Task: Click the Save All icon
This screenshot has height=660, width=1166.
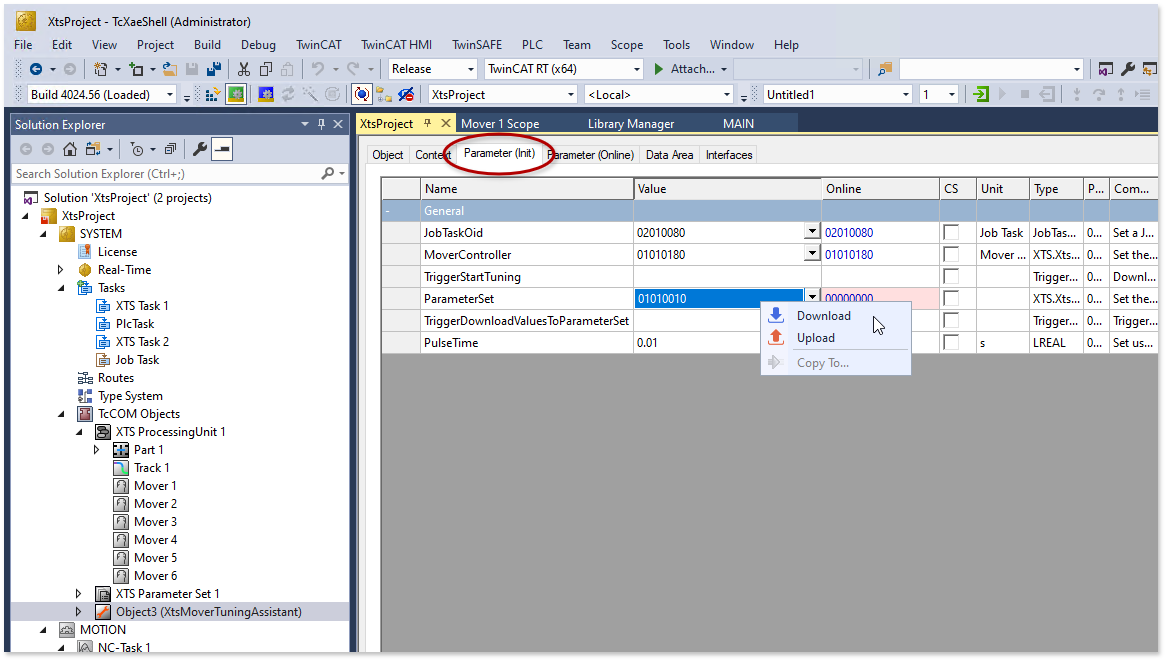Action: point(214,69)
